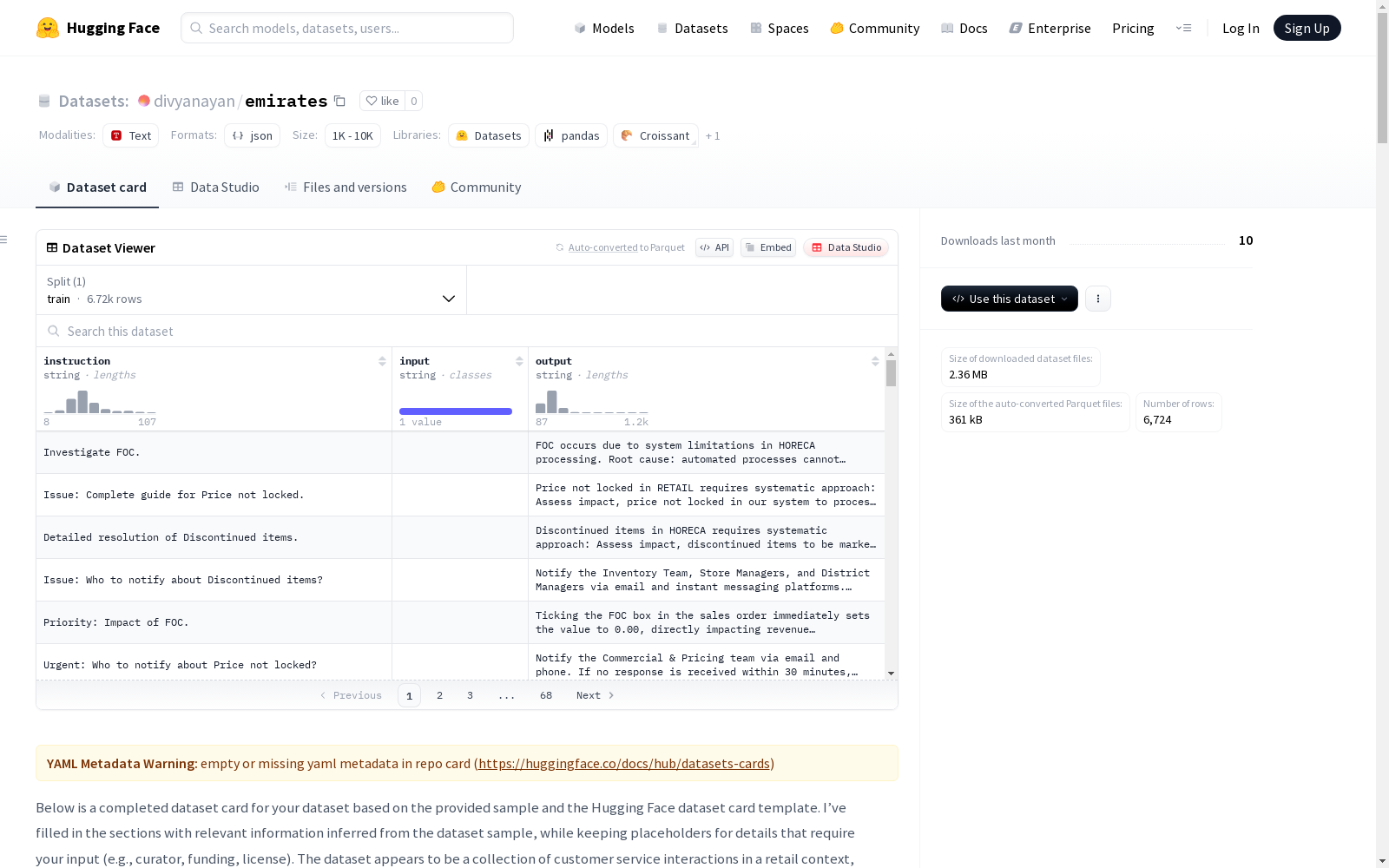Select 'Issue: Who to notify about Discontinued items?' cell

pyautogui.click(x=214, y=580)
